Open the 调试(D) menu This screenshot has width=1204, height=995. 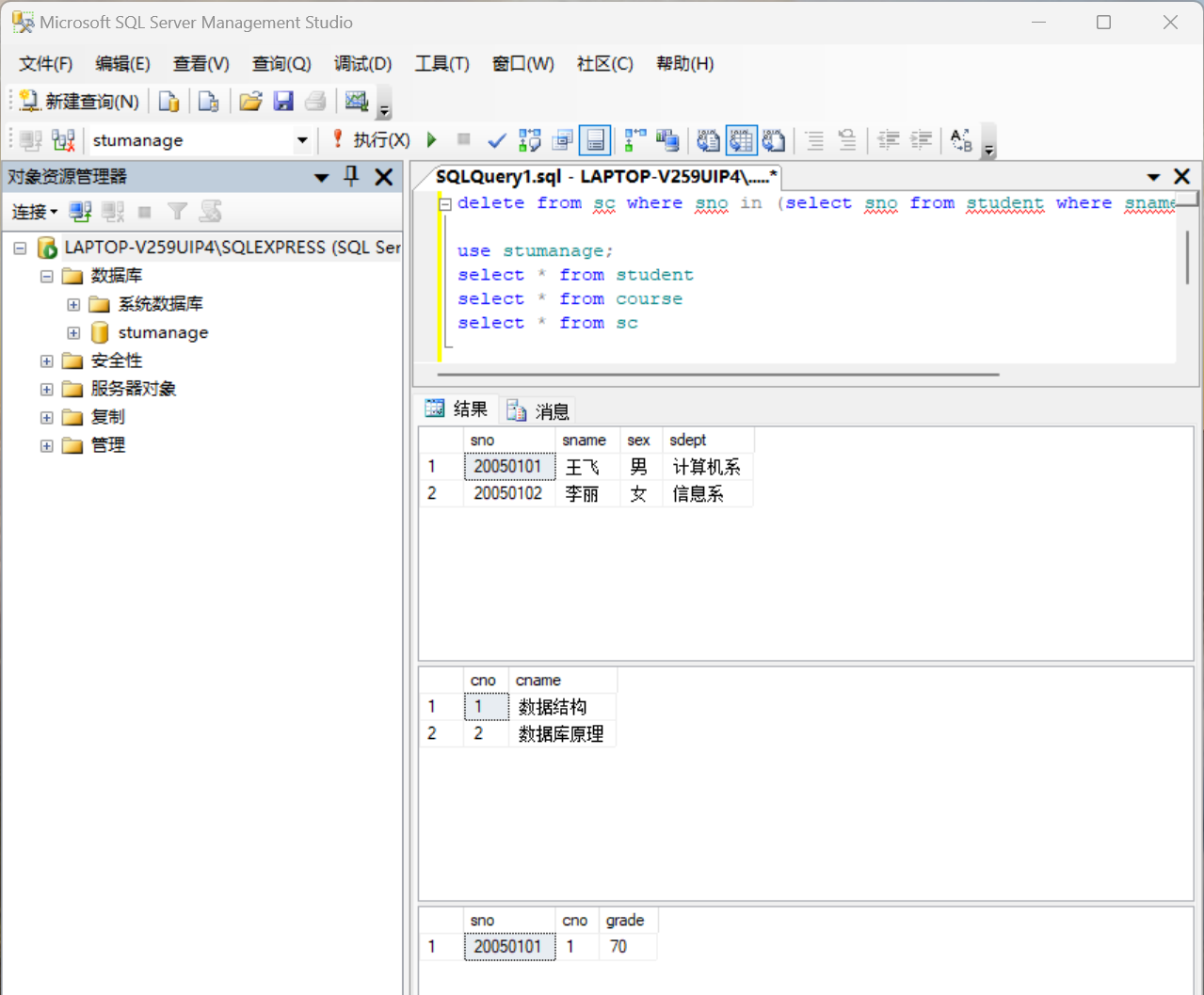[362, 64]
